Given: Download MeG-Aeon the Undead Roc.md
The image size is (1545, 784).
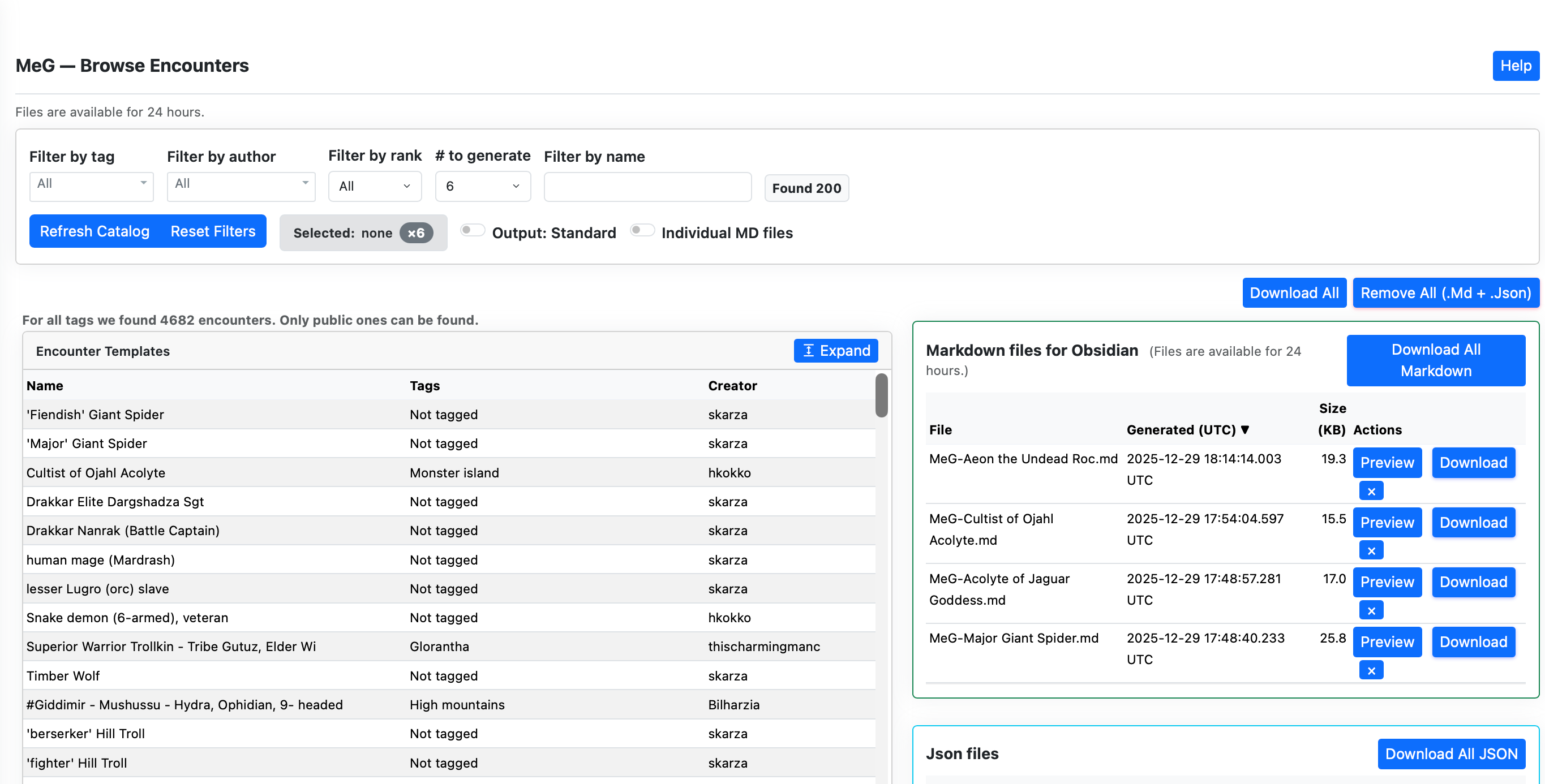Looking at the screenshot, I should [1473, 463].
